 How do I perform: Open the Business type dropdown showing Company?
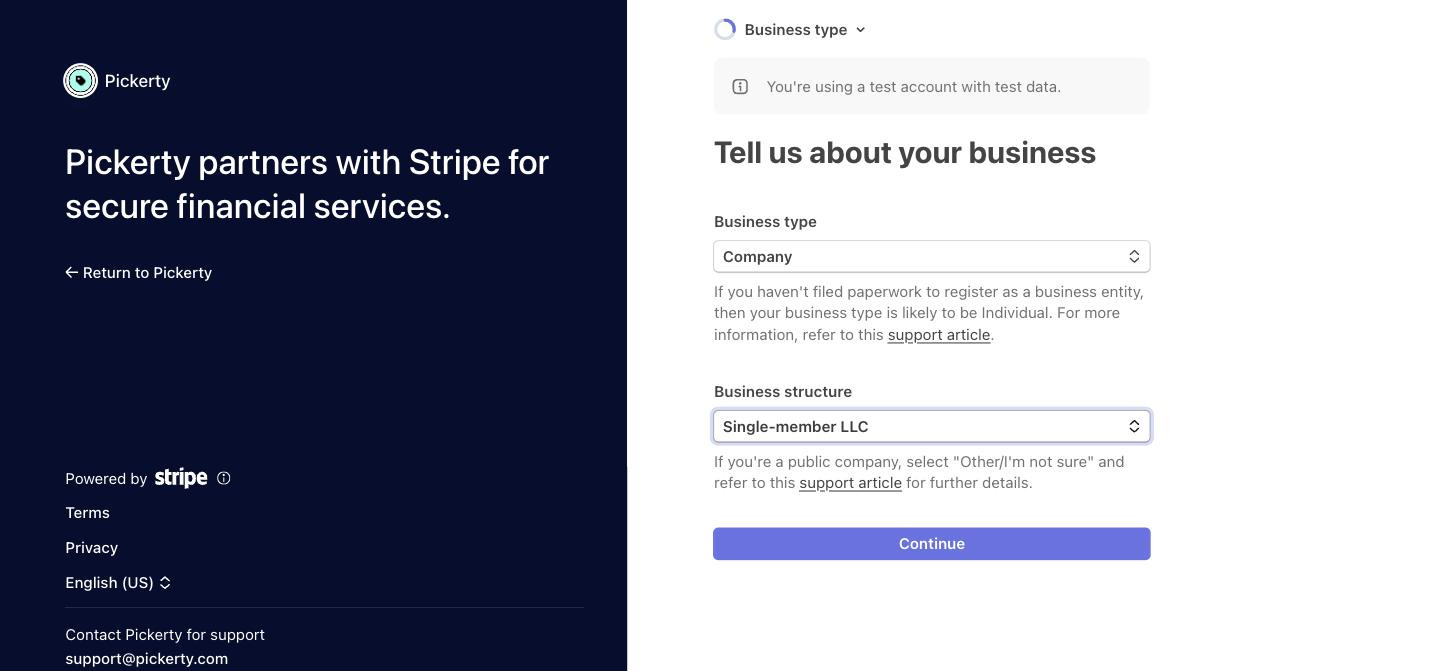tap(931, 257)
